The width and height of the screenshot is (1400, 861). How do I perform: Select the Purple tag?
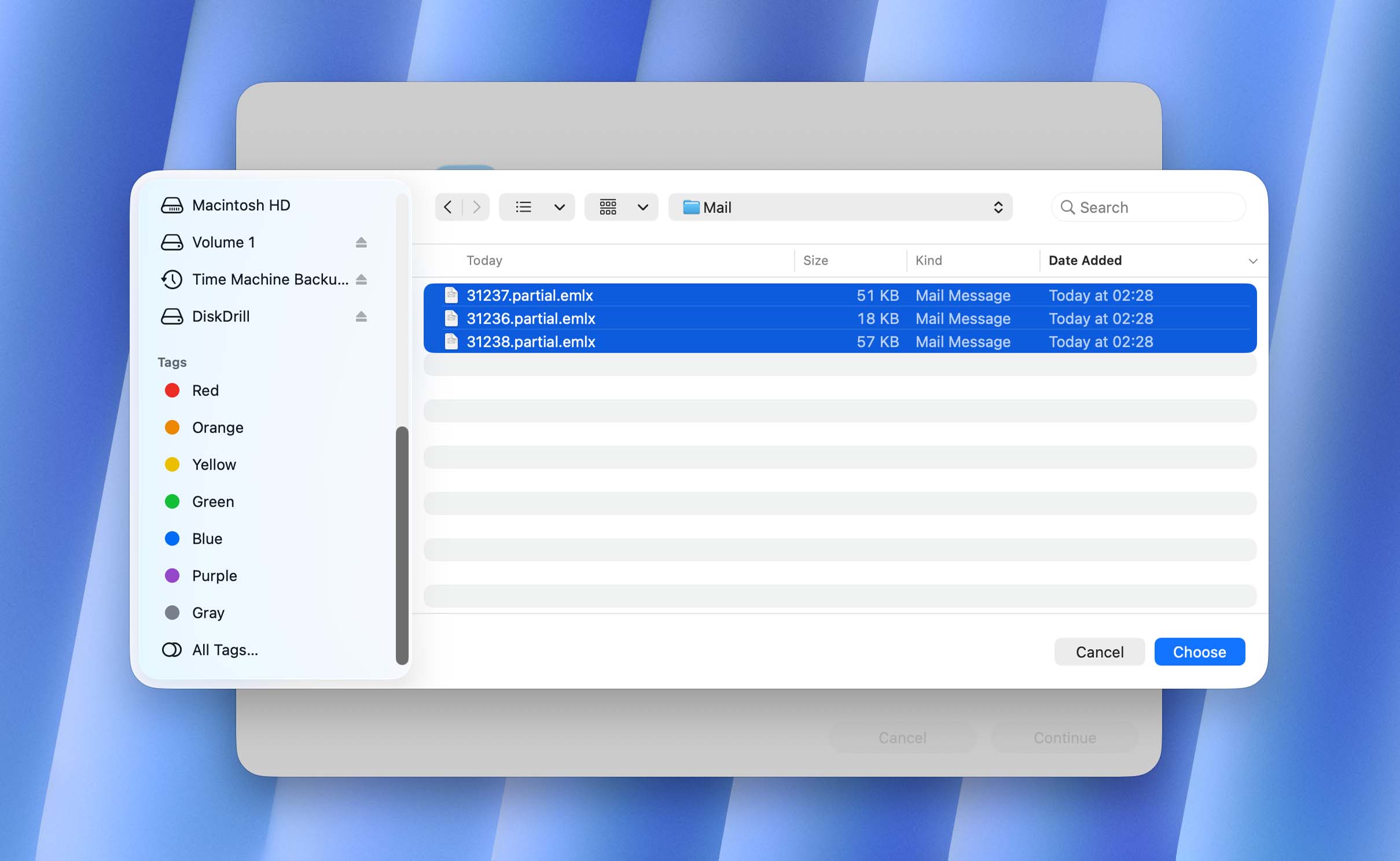coord(214,576)
